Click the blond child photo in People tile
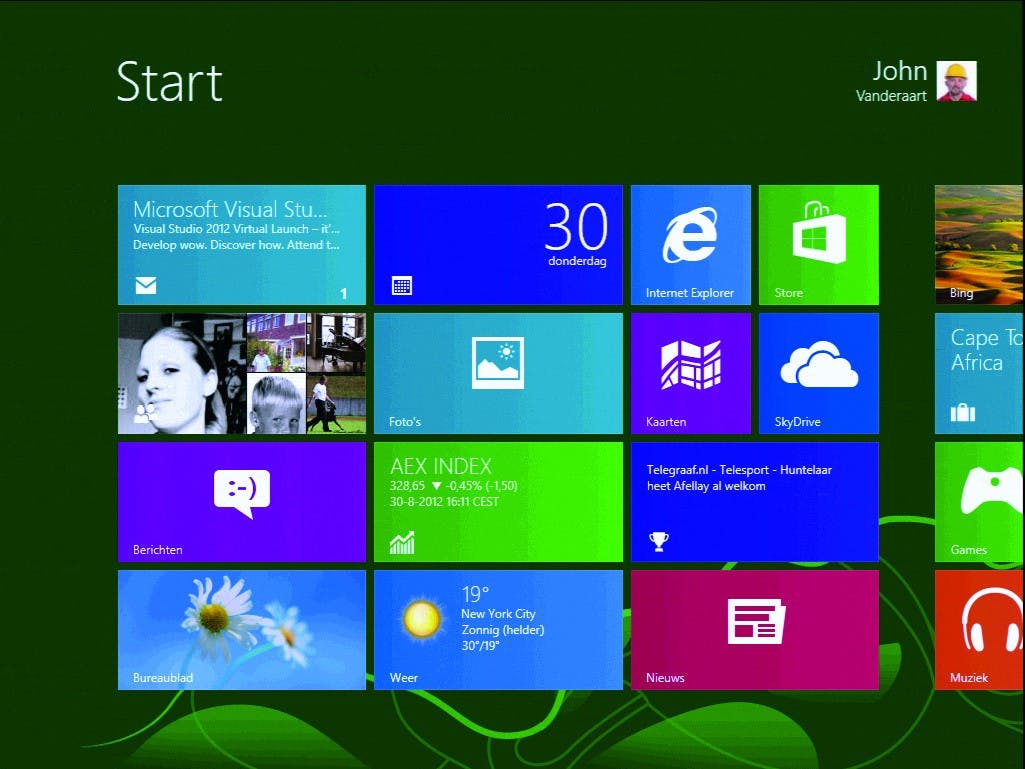Image resolution: width=1025 pixels, height=769 pixels. point(277,403)
